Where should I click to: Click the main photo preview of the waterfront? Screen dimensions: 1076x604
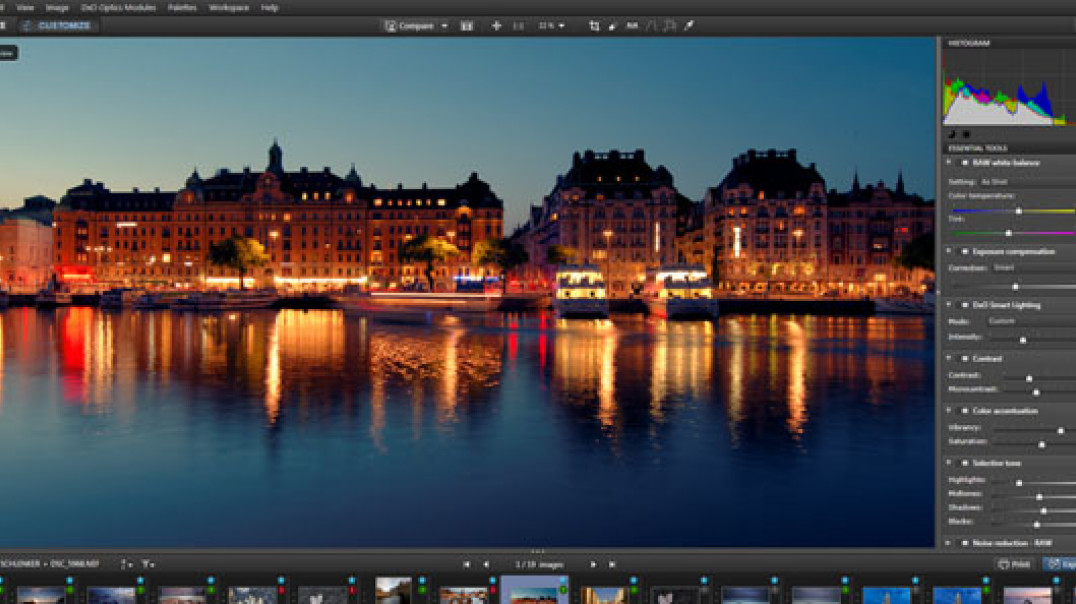467,292
